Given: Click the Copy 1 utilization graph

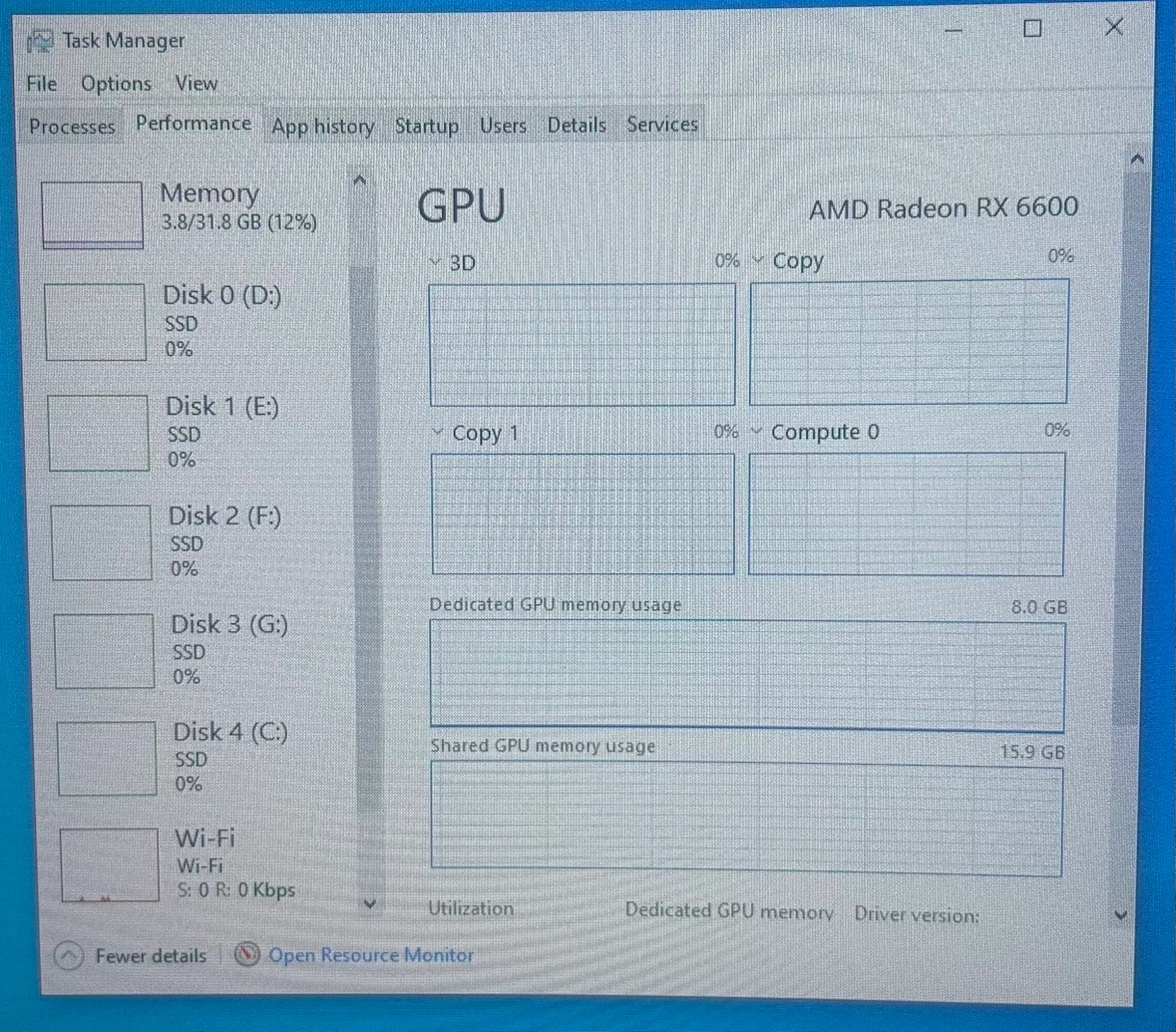Looking at the screenshot, I should [583, 514].
